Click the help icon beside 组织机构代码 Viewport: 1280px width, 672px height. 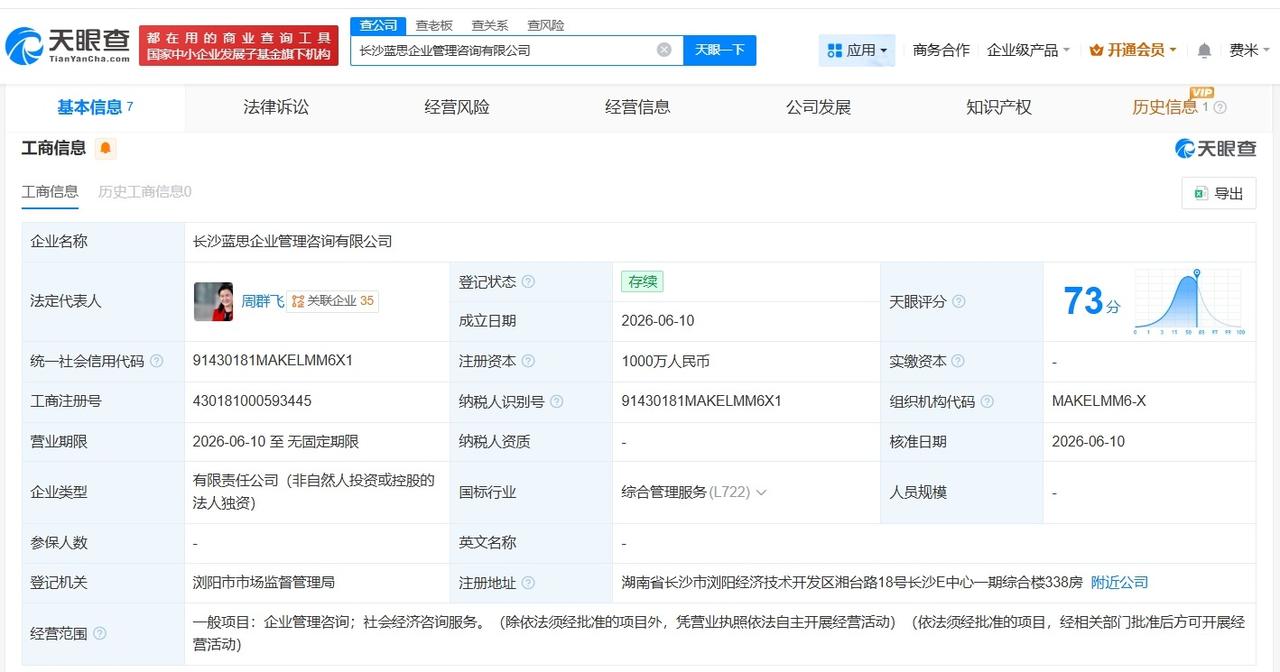coord(987,401)
